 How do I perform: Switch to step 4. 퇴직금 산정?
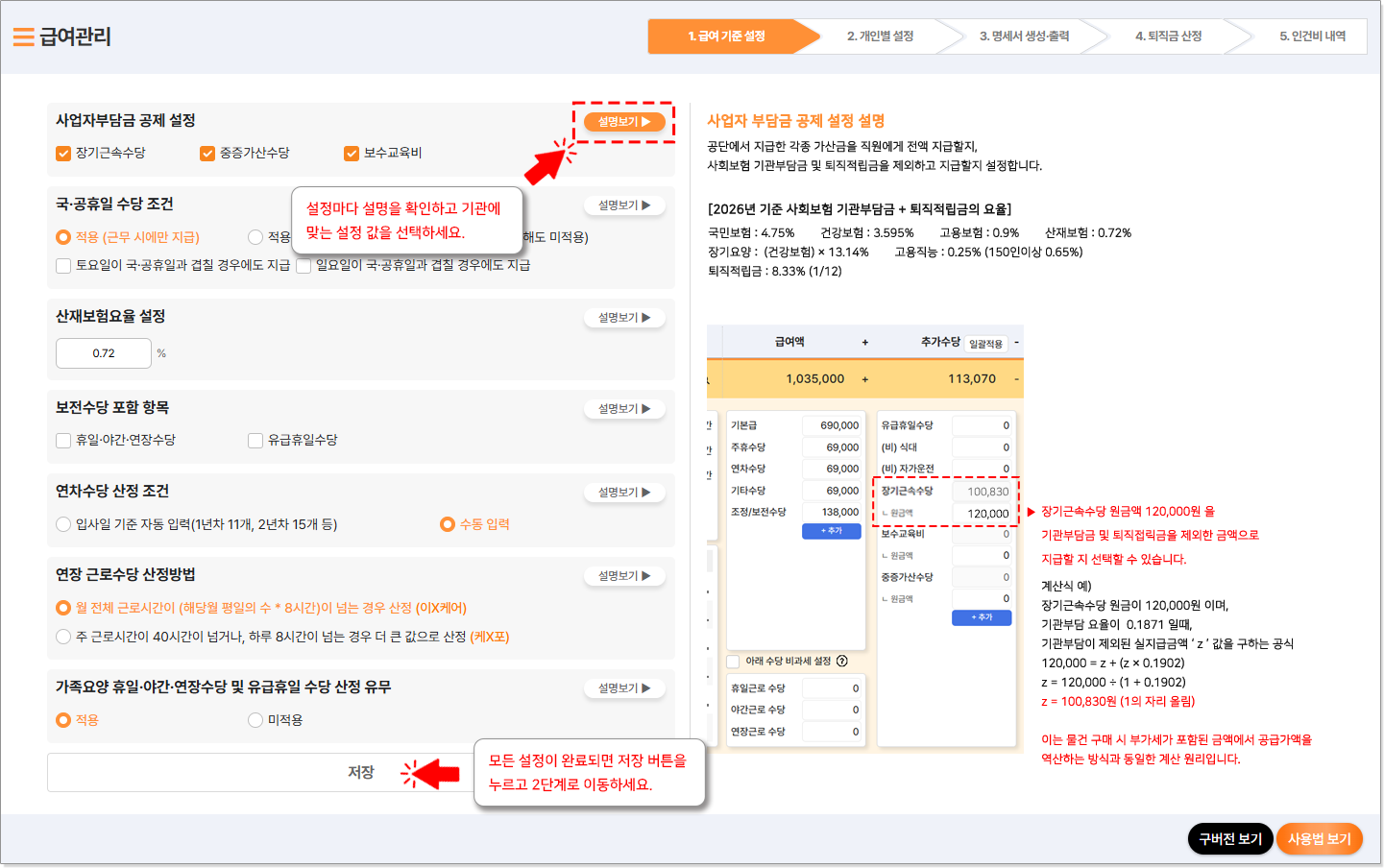coord(1168,36)
